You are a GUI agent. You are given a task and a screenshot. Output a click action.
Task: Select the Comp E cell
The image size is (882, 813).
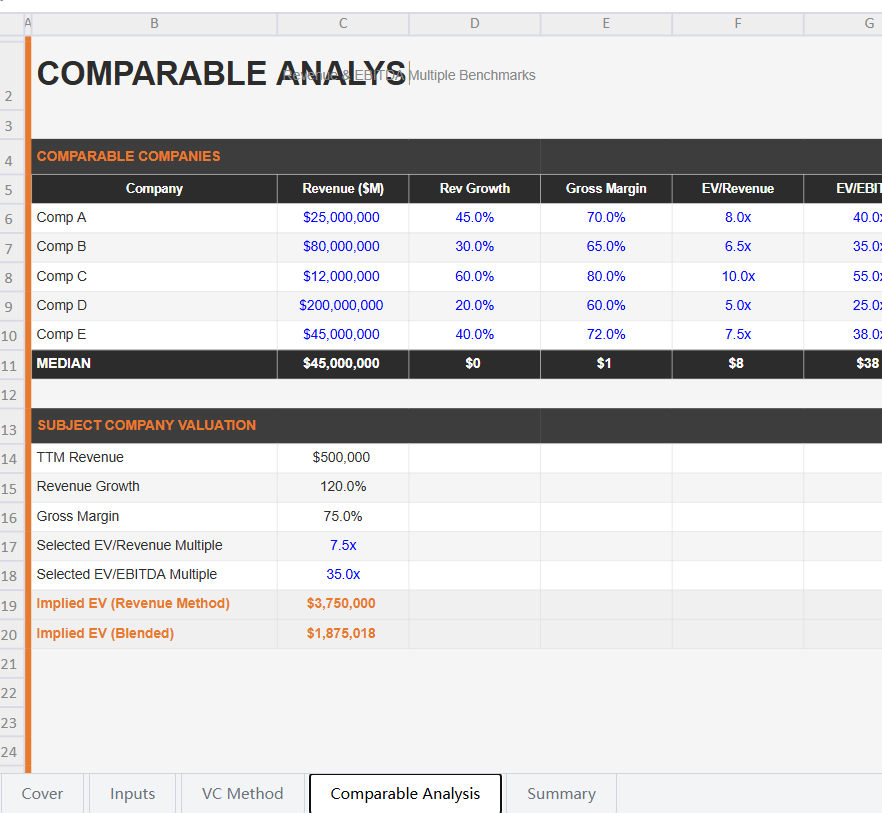pos(154,335)
